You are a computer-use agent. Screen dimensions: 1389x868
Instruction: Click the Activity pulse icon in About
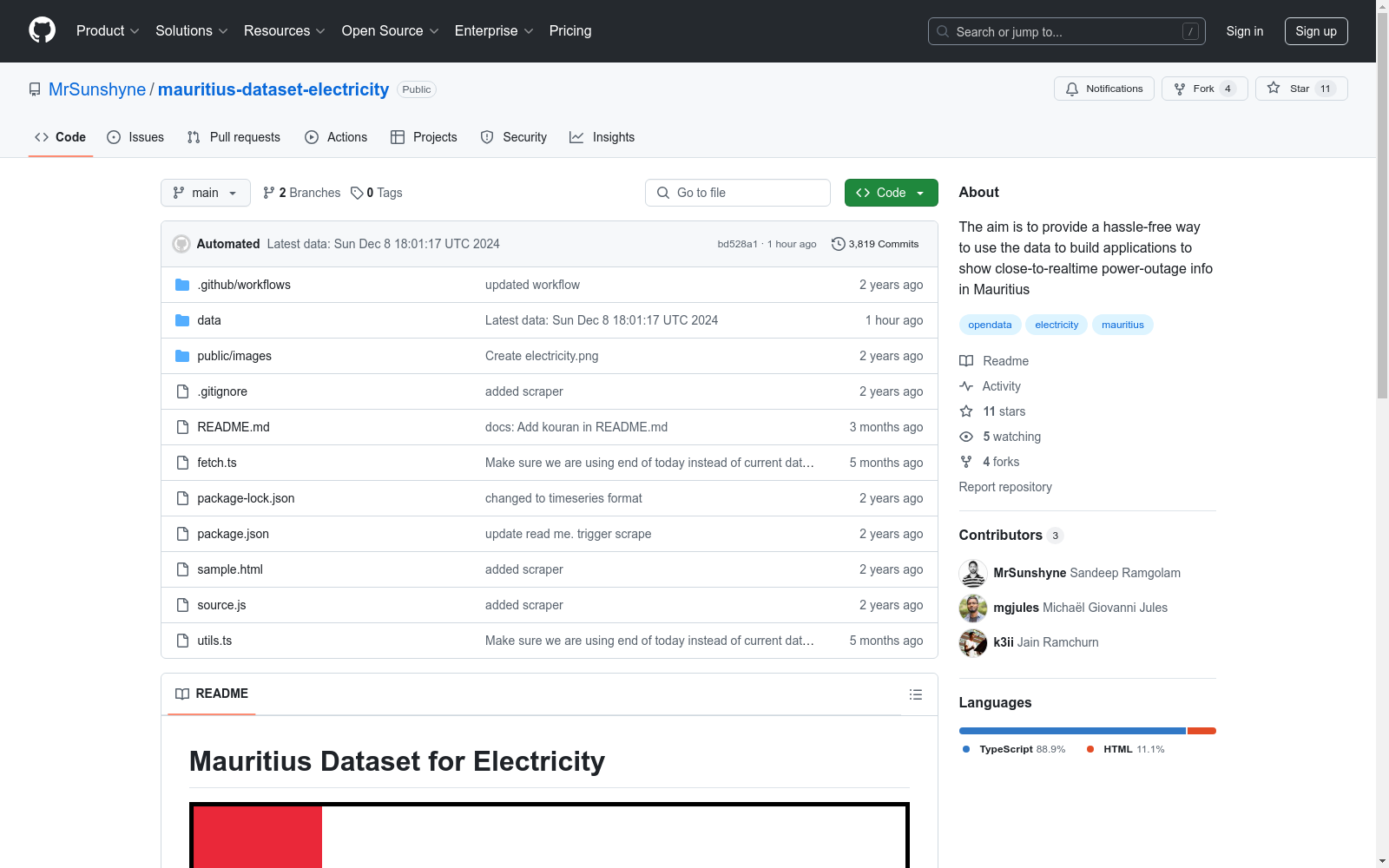(966, 386)
